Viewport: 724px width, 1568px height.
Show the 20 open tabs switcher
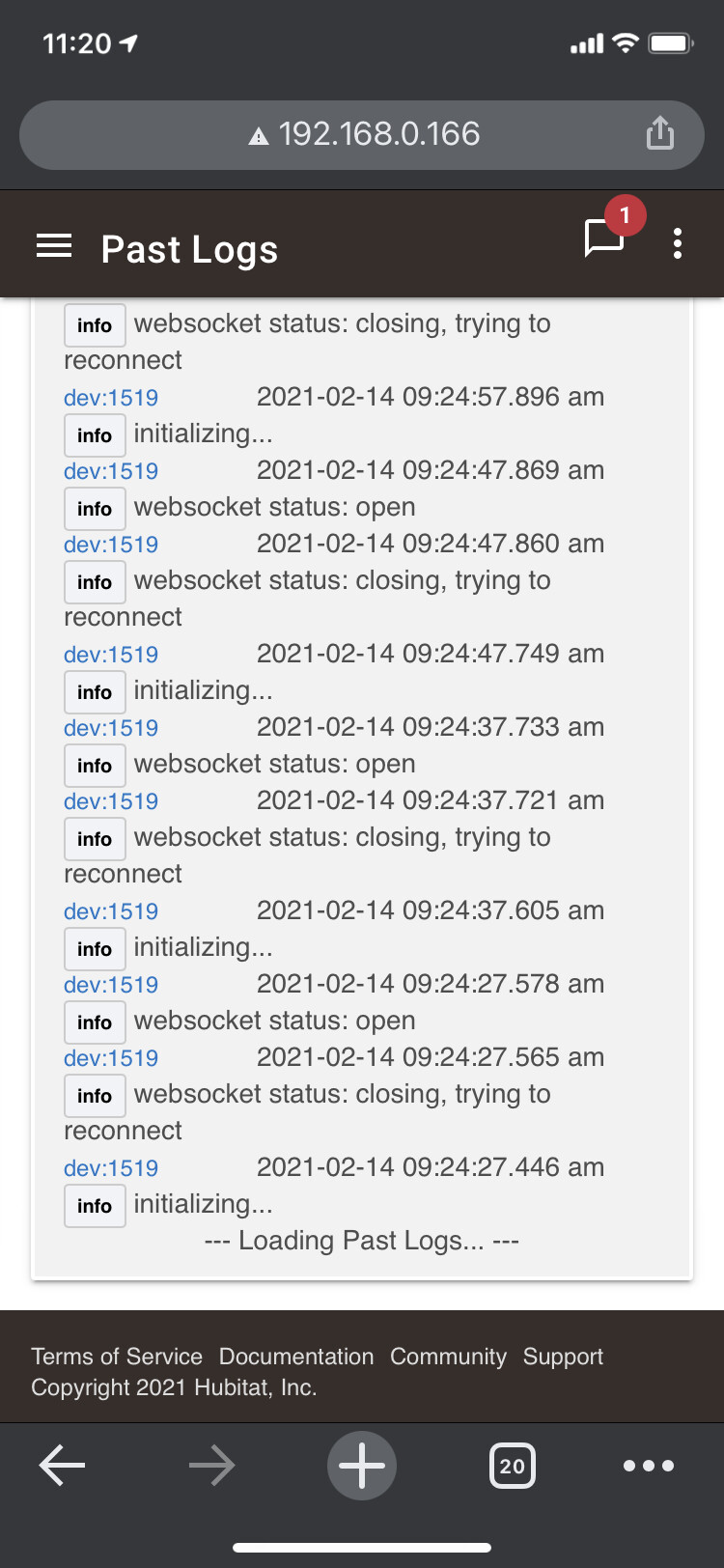point(512,1466)
